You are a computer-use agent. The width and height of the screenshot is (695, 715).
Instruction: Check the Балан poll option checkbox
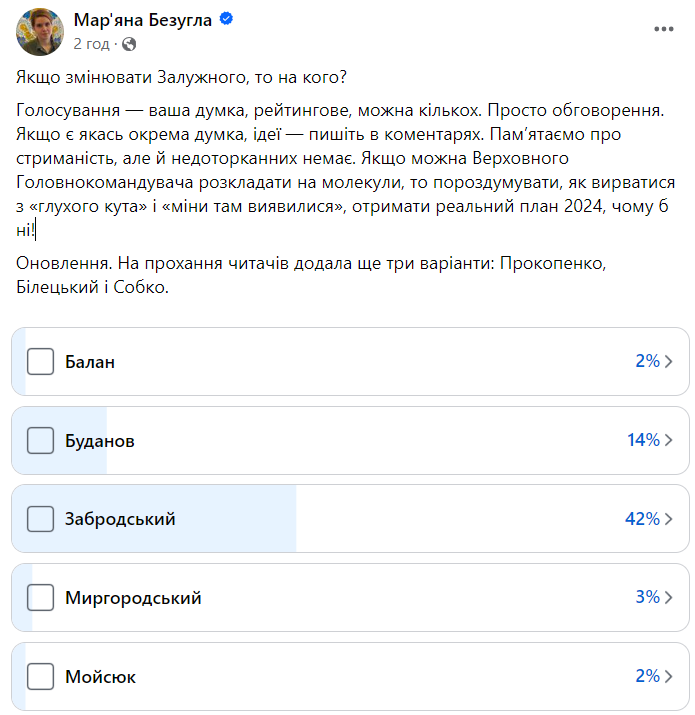(40, 361)
